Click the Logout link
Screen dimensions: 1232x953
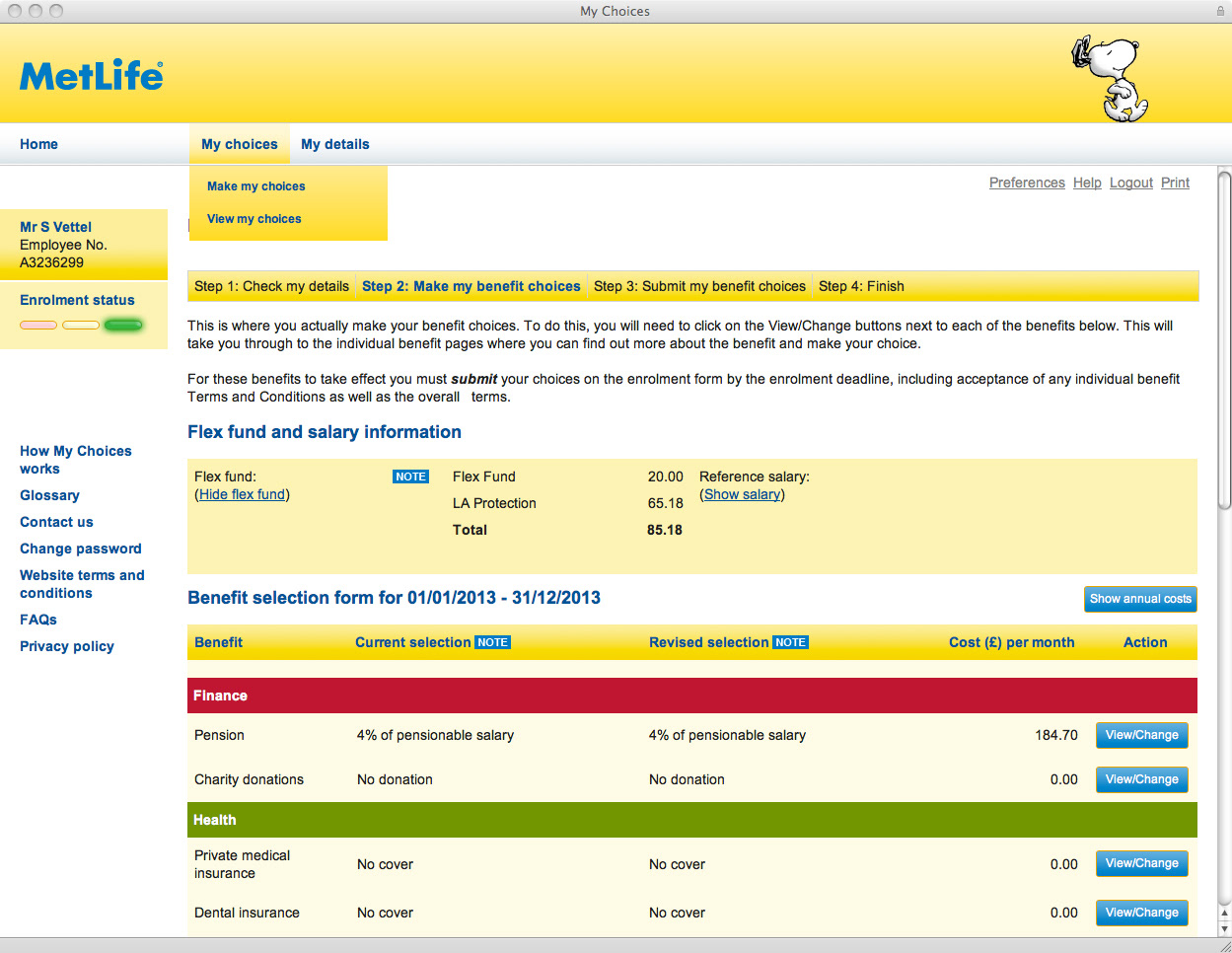point(1131,183)
